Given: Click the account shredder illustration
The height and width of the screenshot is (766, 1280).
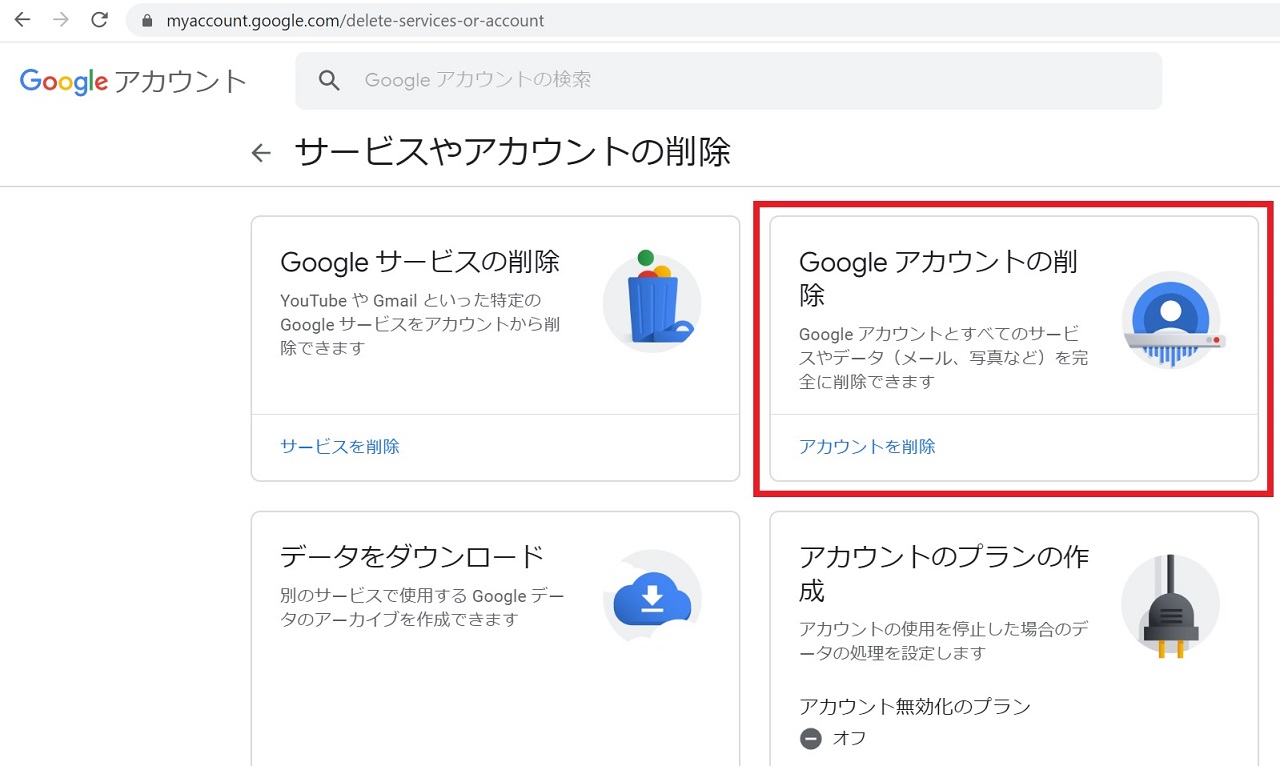Looking at the screenshot, I should [1171, 321].
